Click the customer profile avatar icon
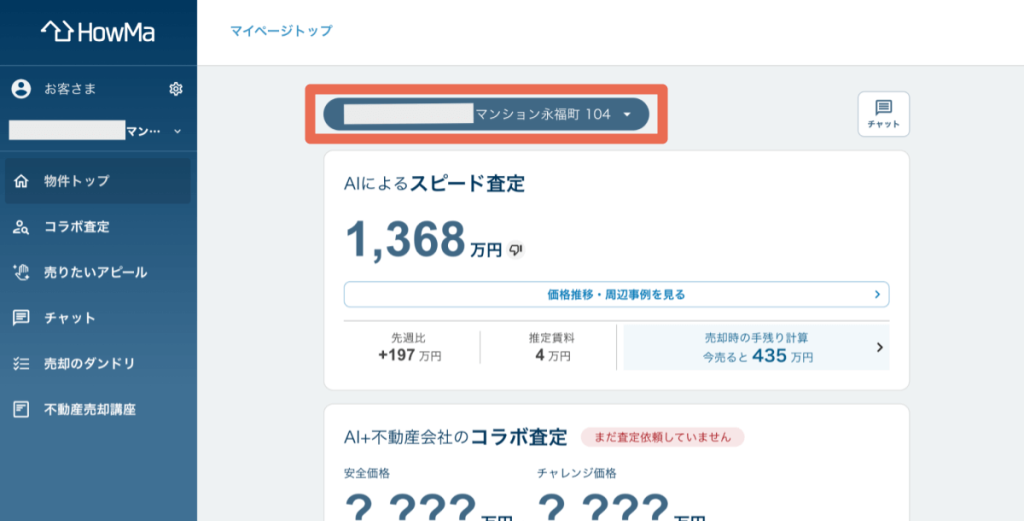The height and width of the screenshot is (521, 1024). 22,89
